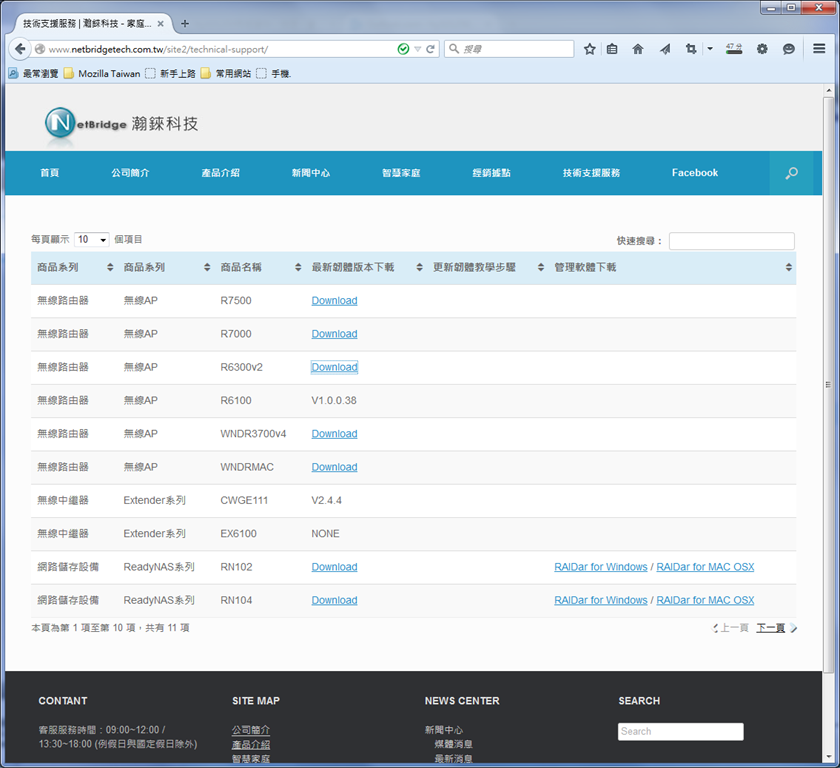Click the chat bubble smiley icon
This screenshot has width=840, height=768.
click(789, 49)
